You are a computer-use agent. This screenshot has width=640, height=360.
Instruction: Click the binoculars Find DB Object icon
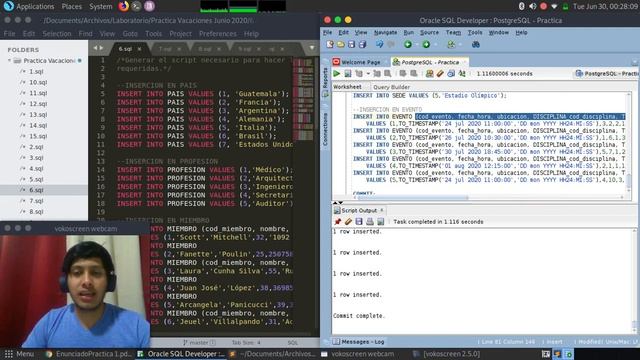476,44
